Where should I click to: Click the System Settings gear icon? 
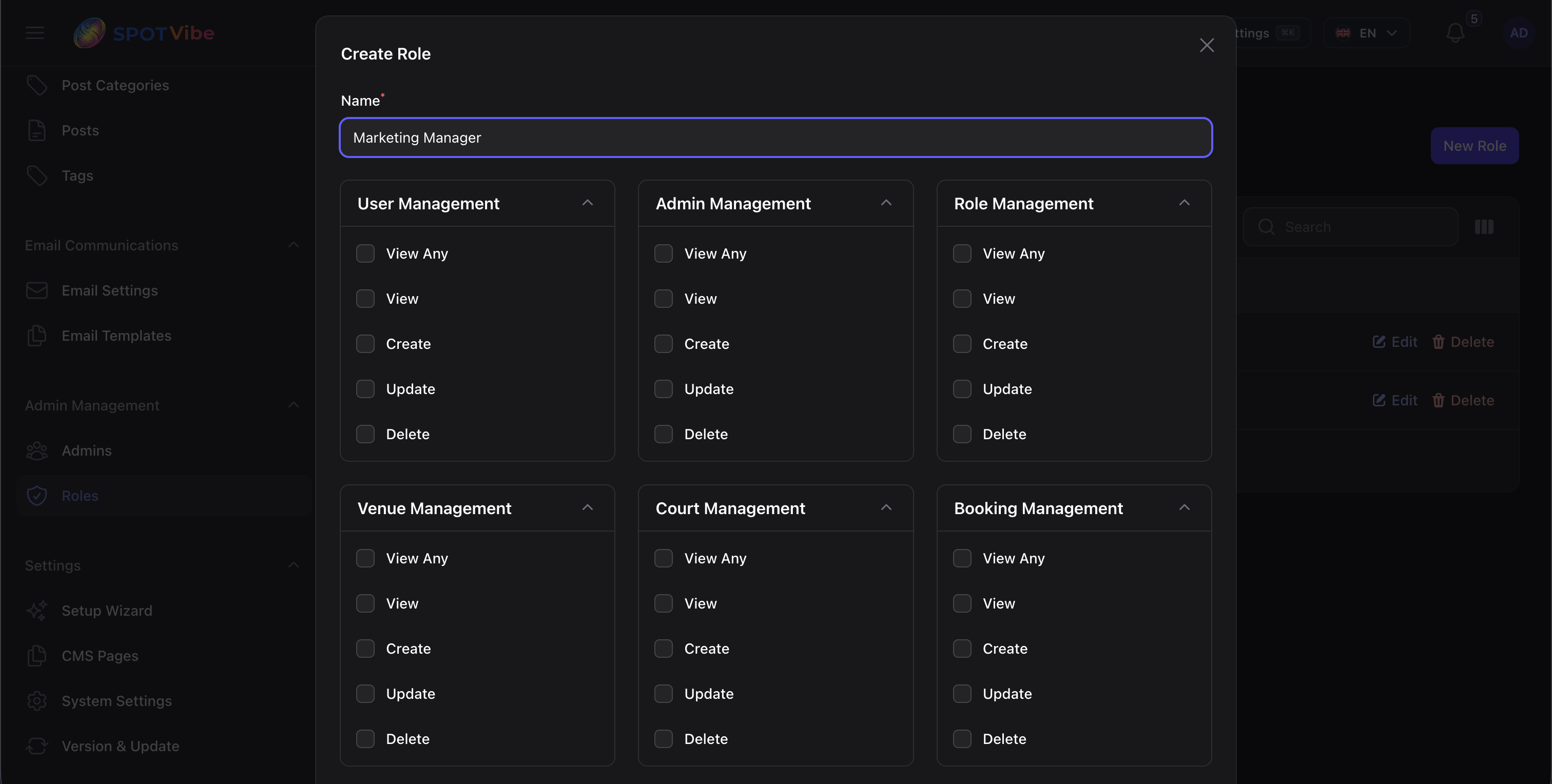pyautogui.click(x=37, y=701)
